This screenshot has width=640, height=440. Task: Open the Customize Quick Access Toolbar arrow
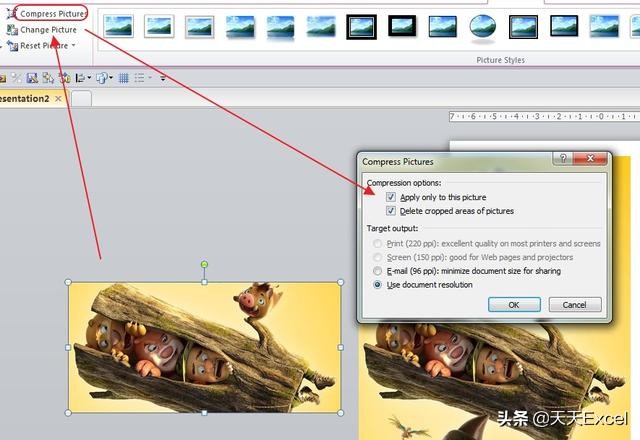(x=163, y=78)
